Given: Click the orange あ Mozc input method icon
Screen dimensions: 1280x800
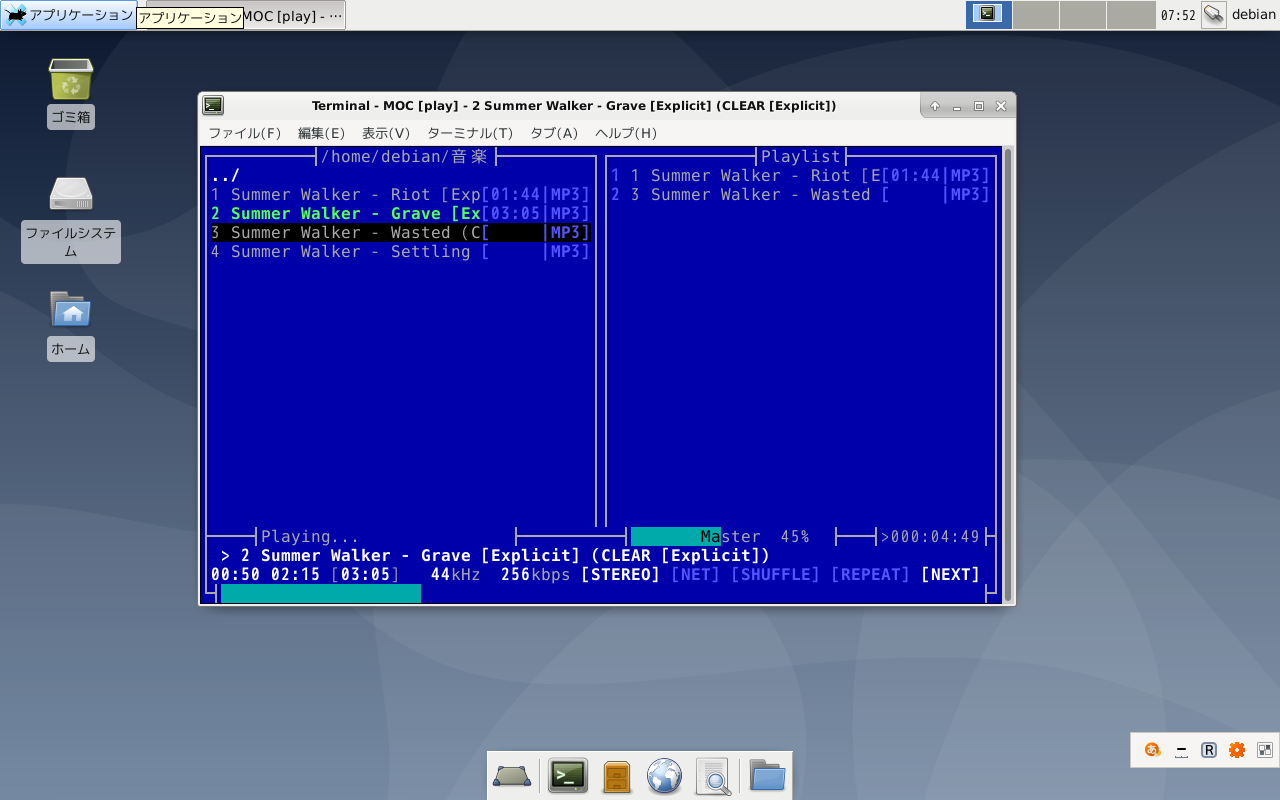Looking at the screenshot, I should pos(1153,750).
